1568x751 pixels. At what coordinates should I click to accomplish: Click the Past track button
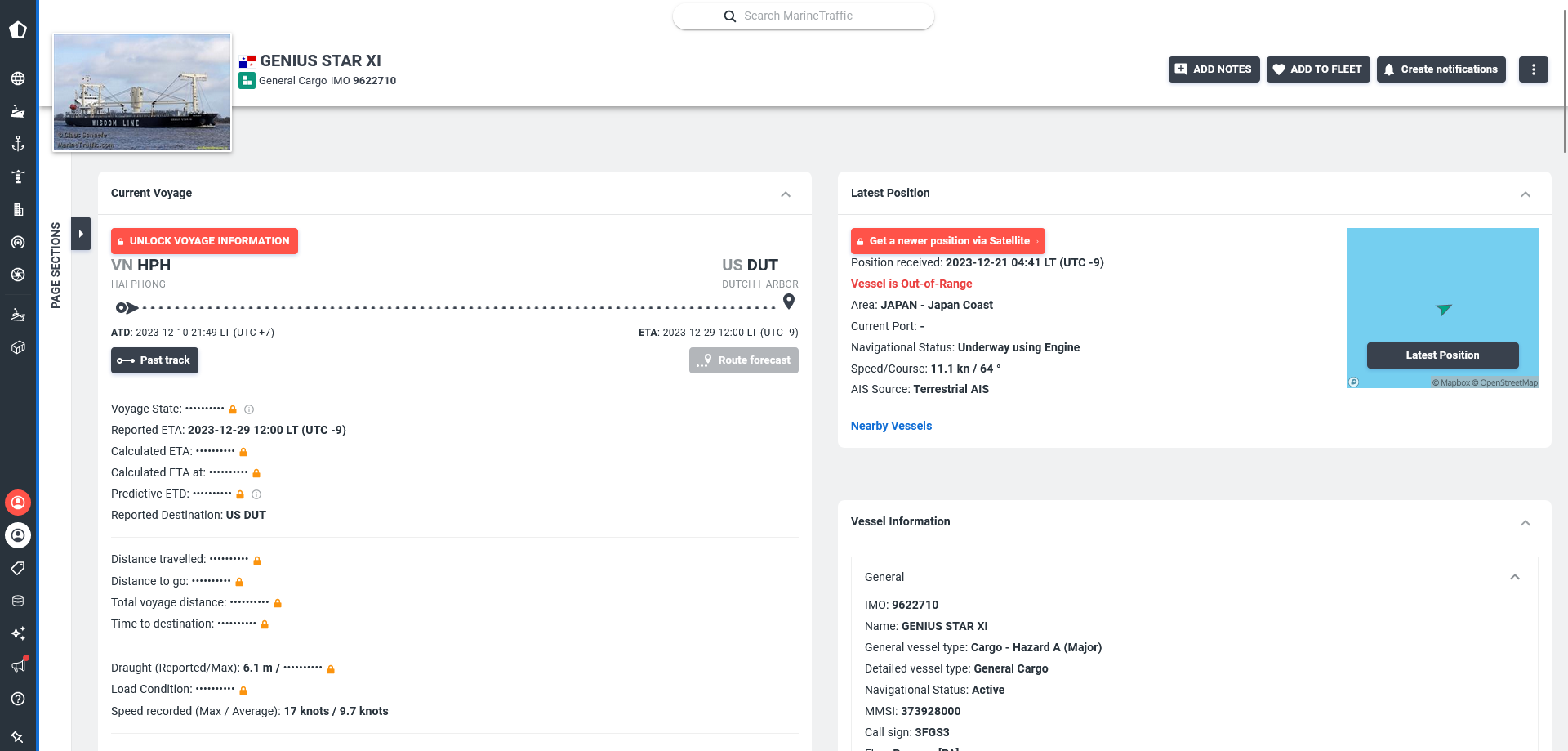pos(154,360)
